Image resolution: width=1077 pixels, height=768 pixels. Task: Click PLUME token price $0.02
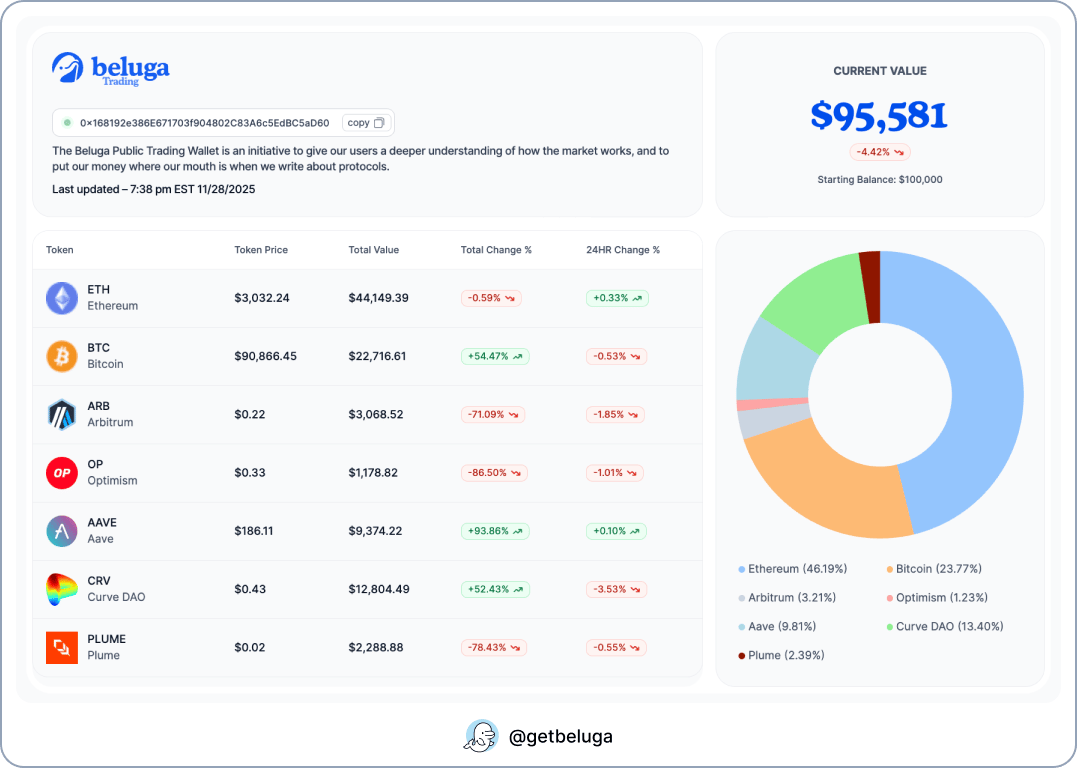coord(250,648)
